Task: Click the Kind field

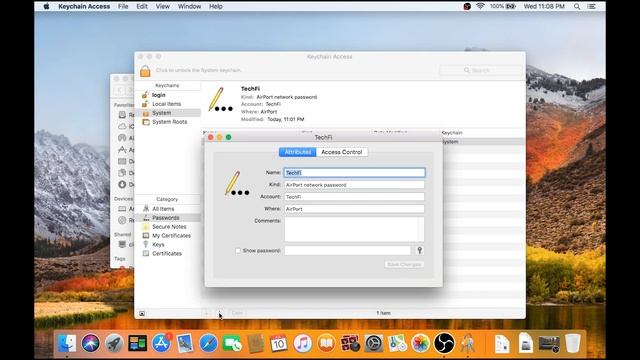Action: (x=354, y=185)
